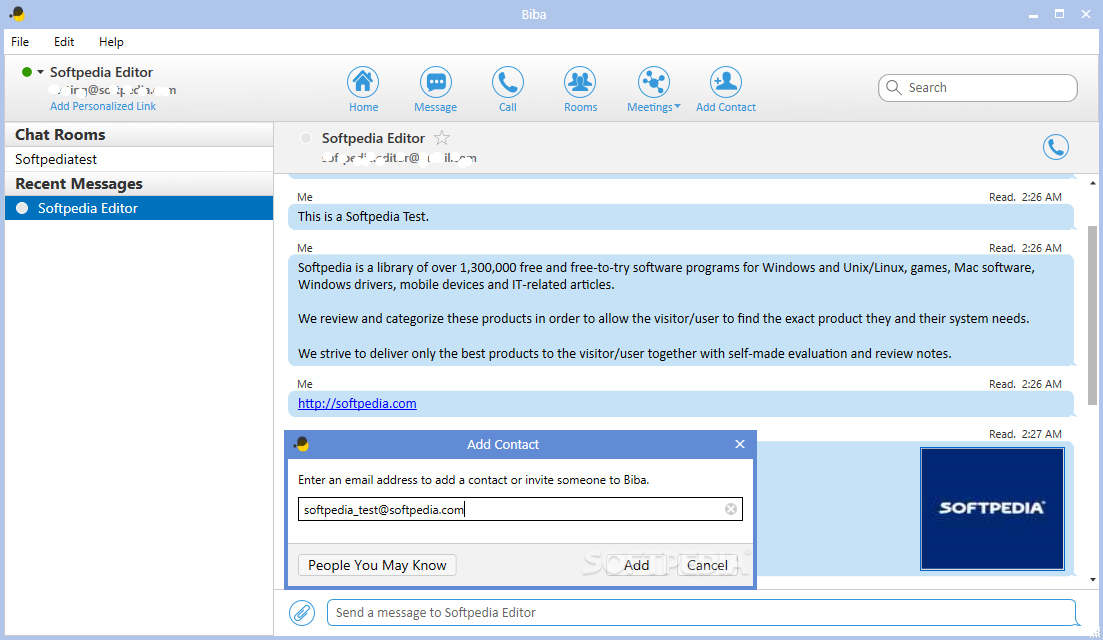1103x640 pixels.
Task: Open the Edit menu
Action: 64,41
